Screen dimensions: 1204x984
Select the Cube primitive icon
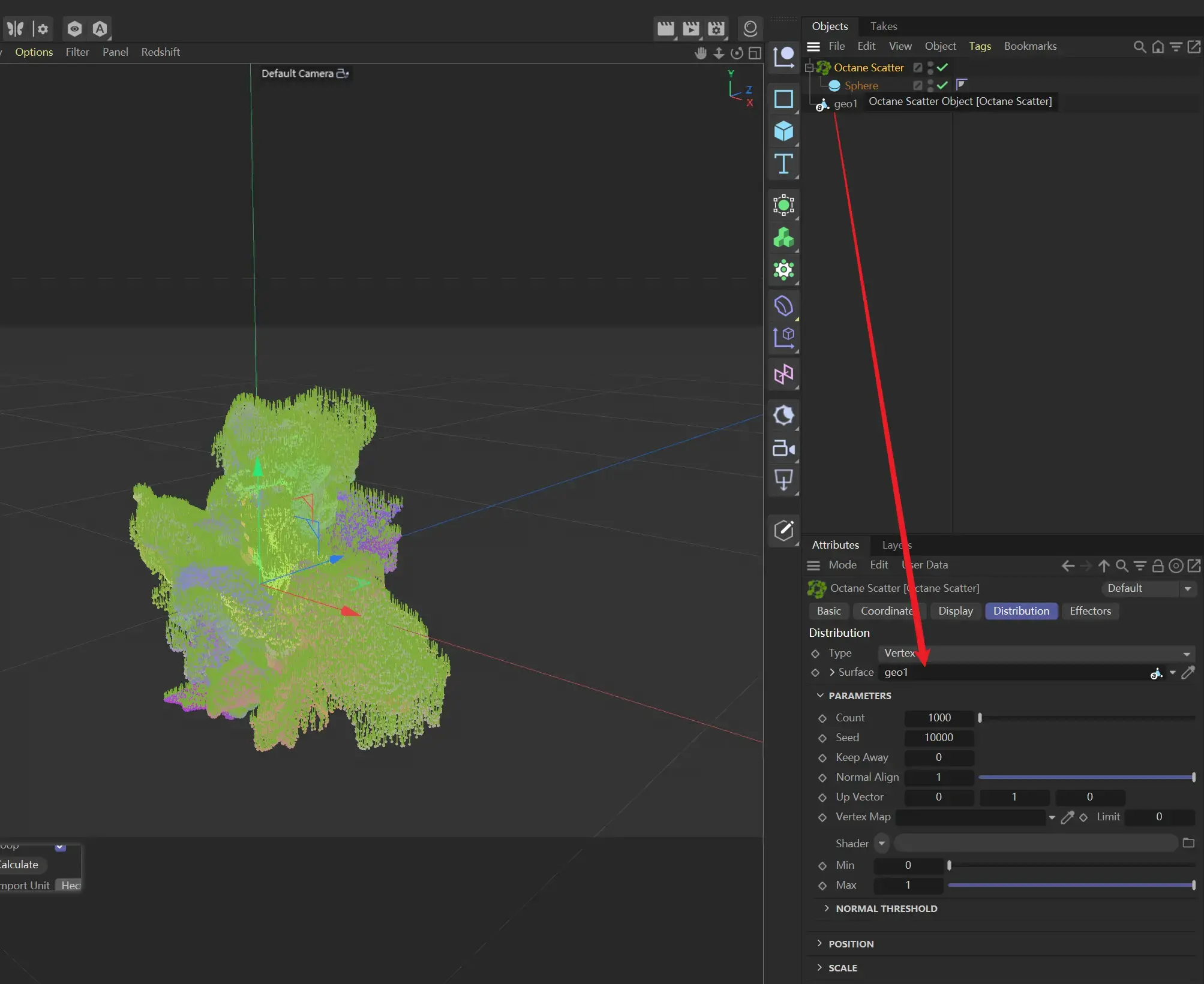click(783, 131)
